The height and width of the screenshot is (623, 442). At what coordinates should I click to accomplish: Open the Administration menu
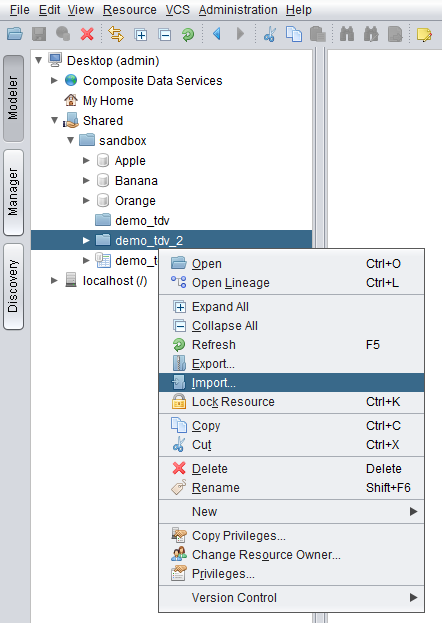click(x=238, y=10)
